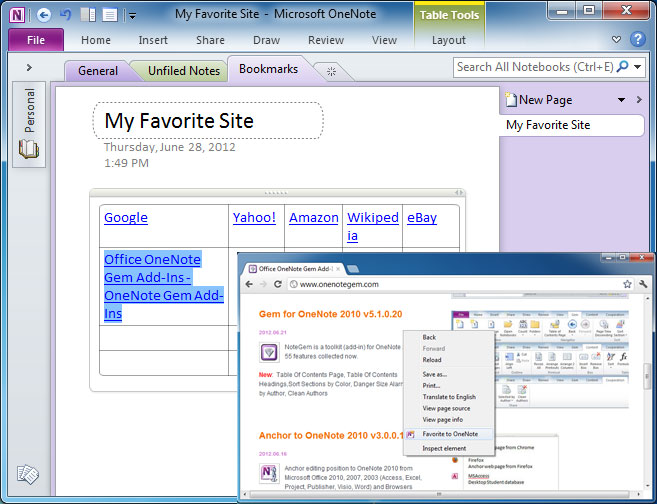Select the Office OneNote Gem browser tab
This screenshot has height=504, width=657.
(295, 269)
